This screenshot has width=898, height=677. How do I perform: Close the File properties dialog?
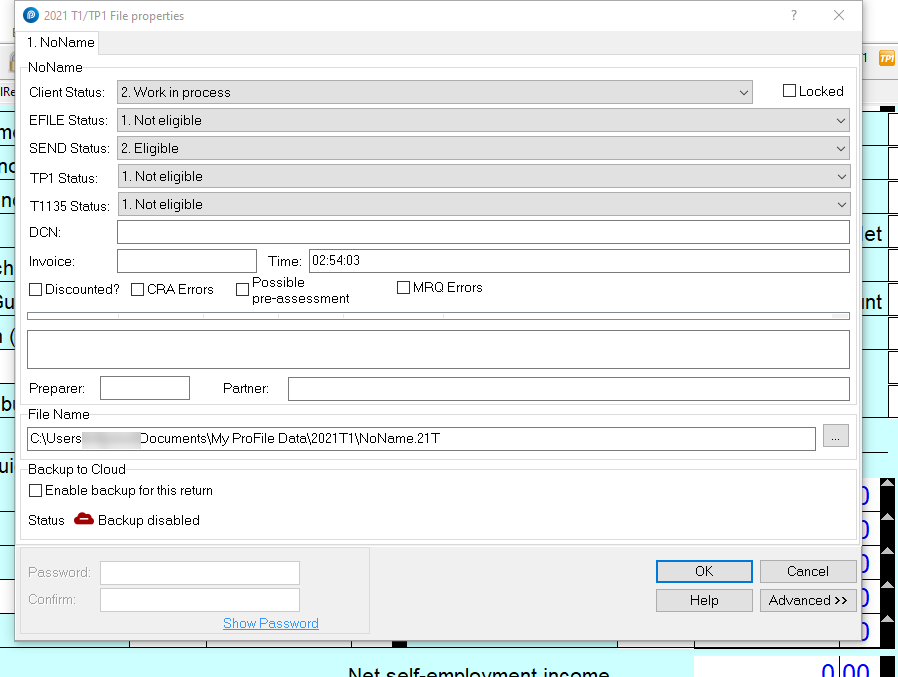pyautogui.click(x=839, y=15)
